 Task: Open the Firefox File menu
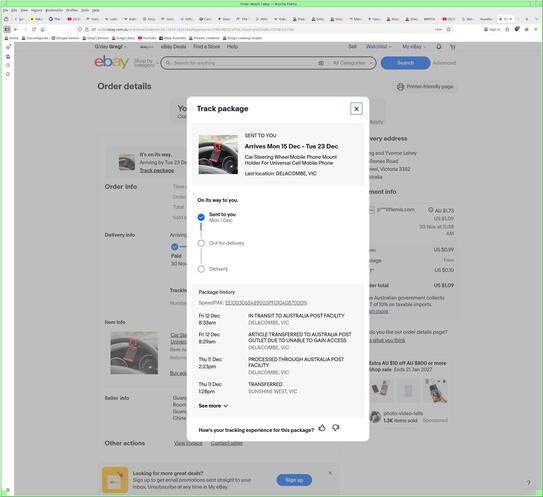coord(6,10)
